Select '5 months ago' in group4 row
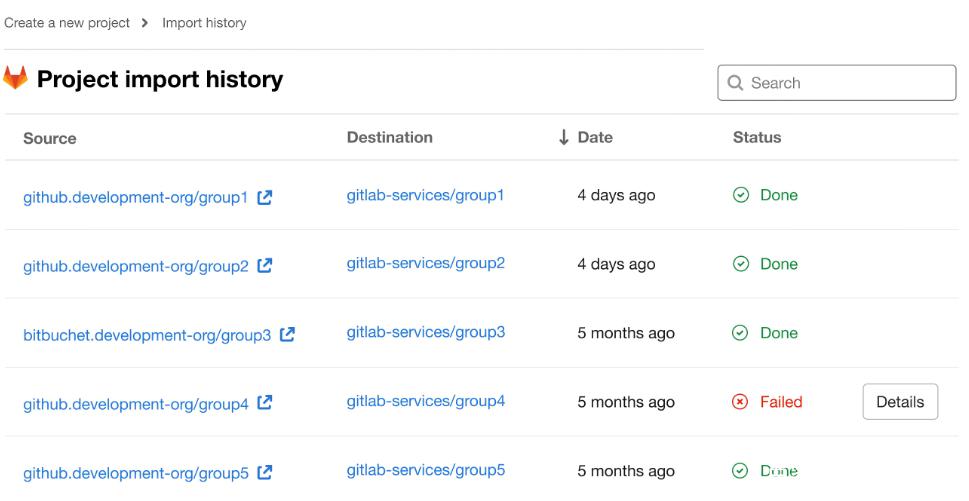This screenshot has height=501, width=969. click(x=626, y=402)
